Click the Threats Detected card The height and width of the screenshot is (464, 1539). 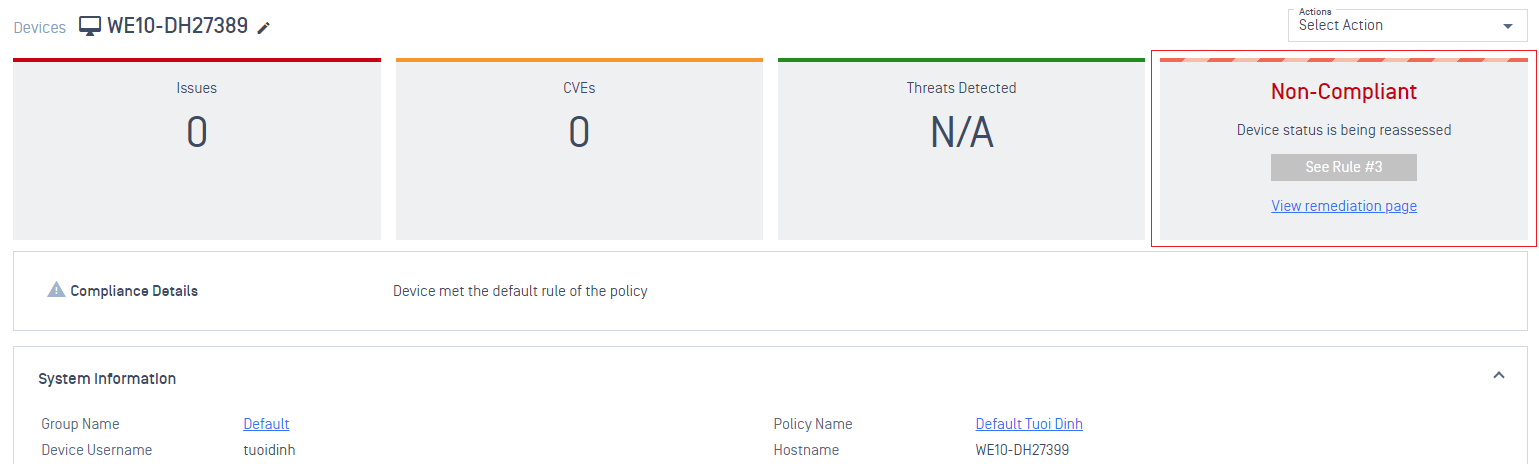pos(961,149)
